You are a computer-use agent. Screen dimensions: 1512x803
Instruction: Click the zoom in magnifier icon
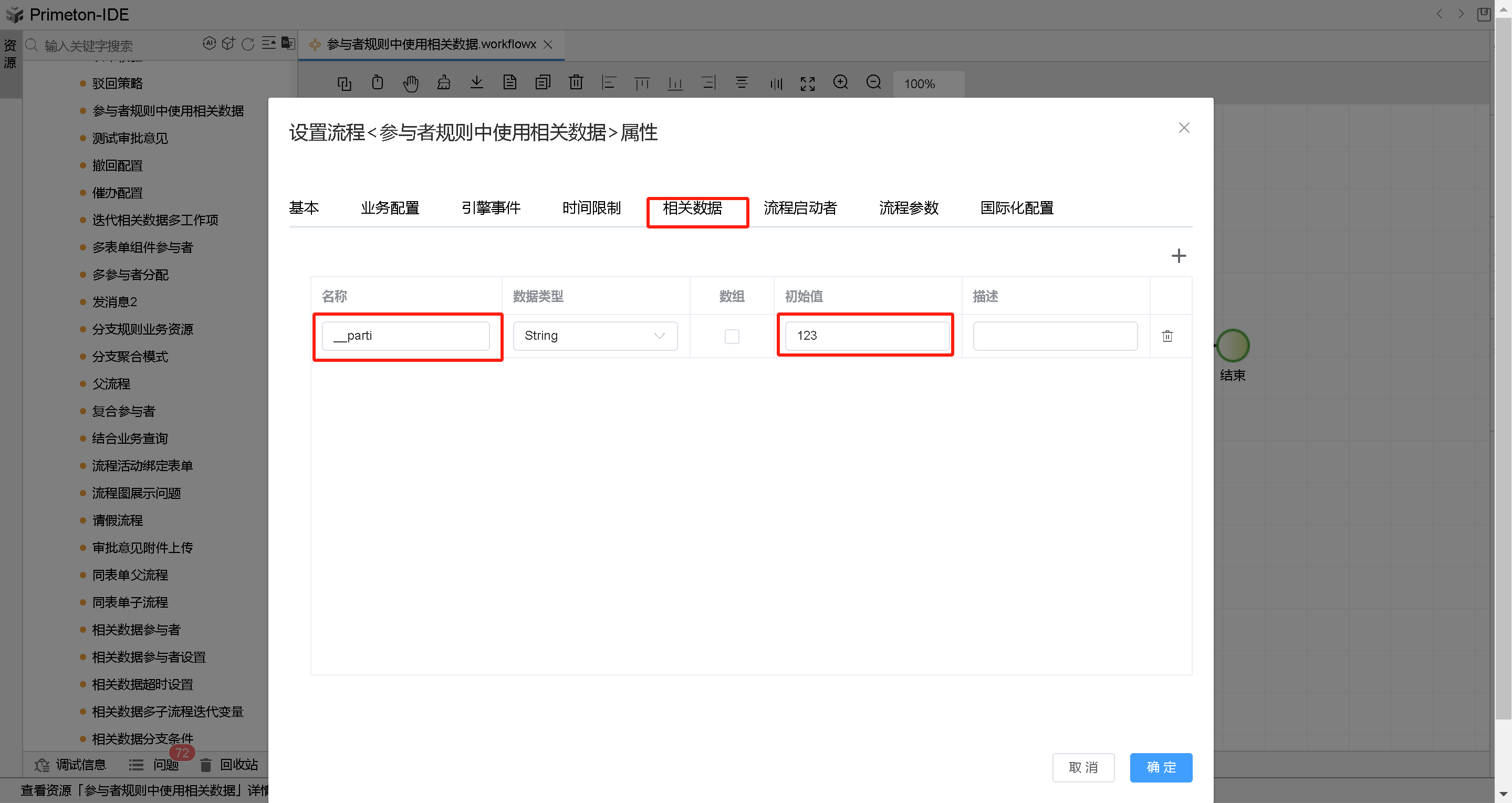840,83
